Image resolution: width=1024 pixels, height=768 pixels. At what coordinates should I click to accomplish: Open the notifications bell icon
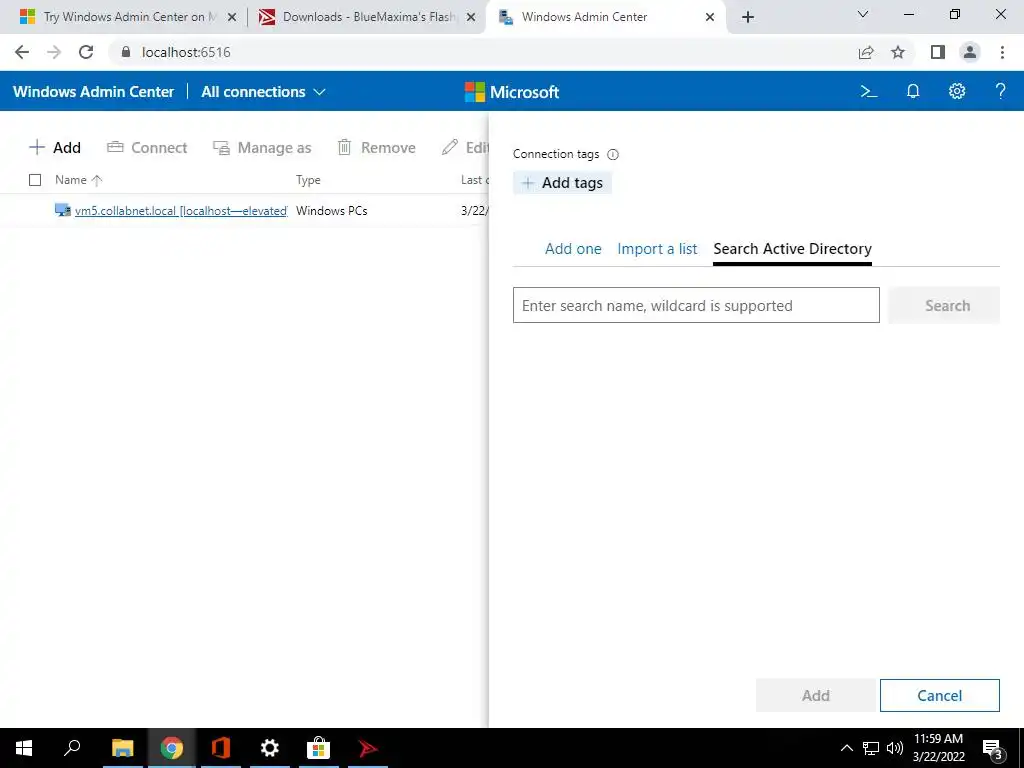pyautogui.click(x=913, y=91)
